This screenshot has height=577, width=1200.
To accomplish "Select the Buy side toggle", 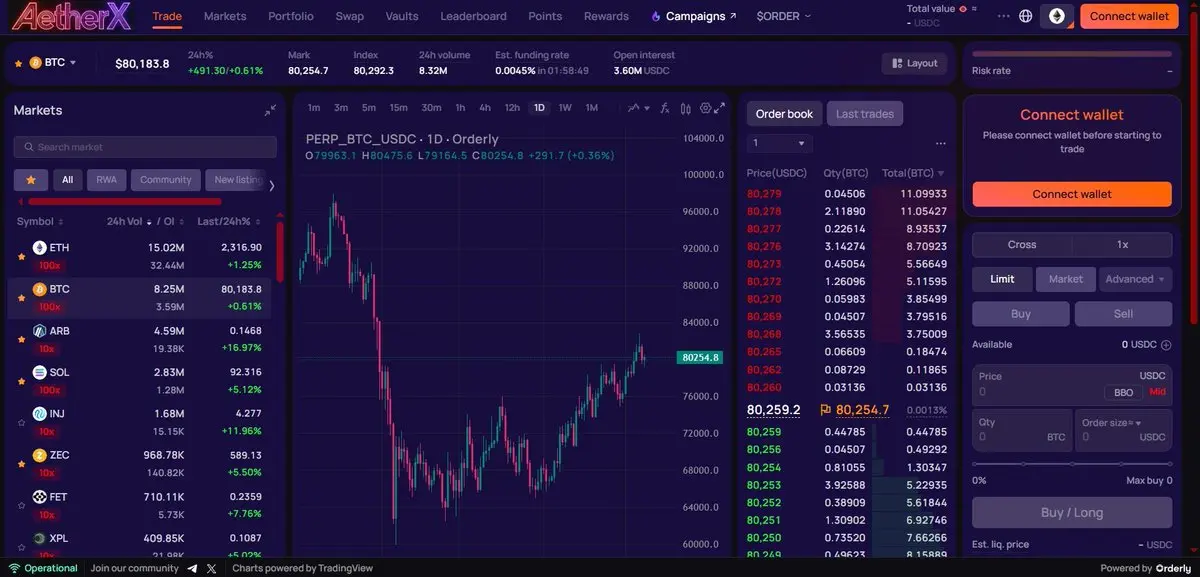I will [1021, 314].
